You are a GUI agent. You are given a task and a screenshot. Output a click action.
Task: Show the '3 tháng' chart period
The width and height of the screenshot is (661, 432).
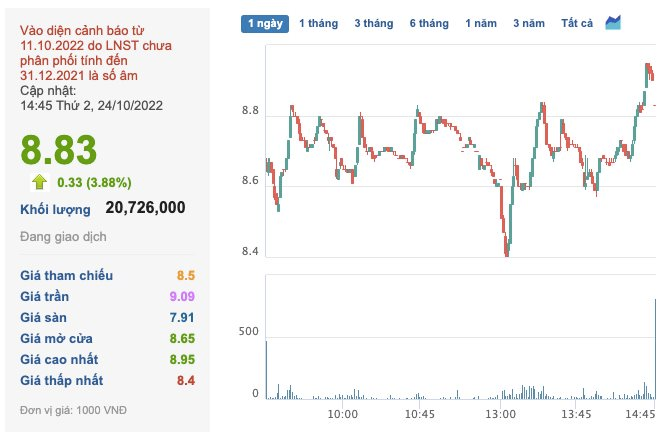click(x=373, y=23)
